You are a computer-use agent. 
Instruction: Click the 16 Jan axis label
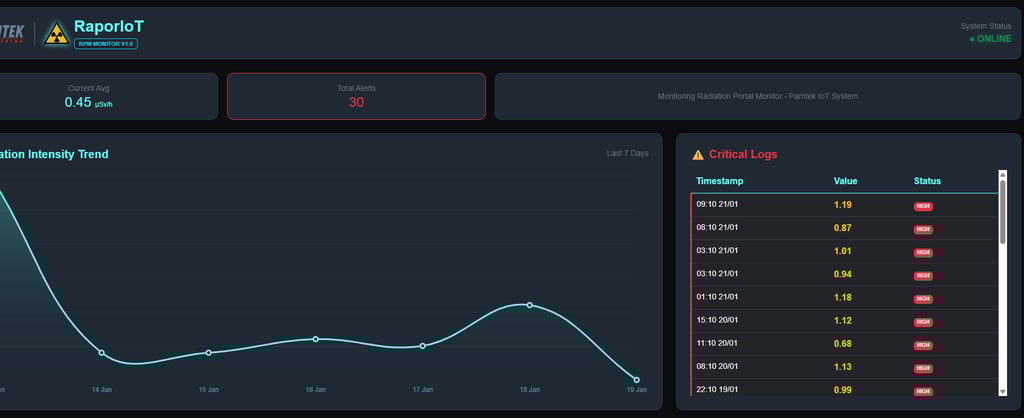tap(315, 390)
